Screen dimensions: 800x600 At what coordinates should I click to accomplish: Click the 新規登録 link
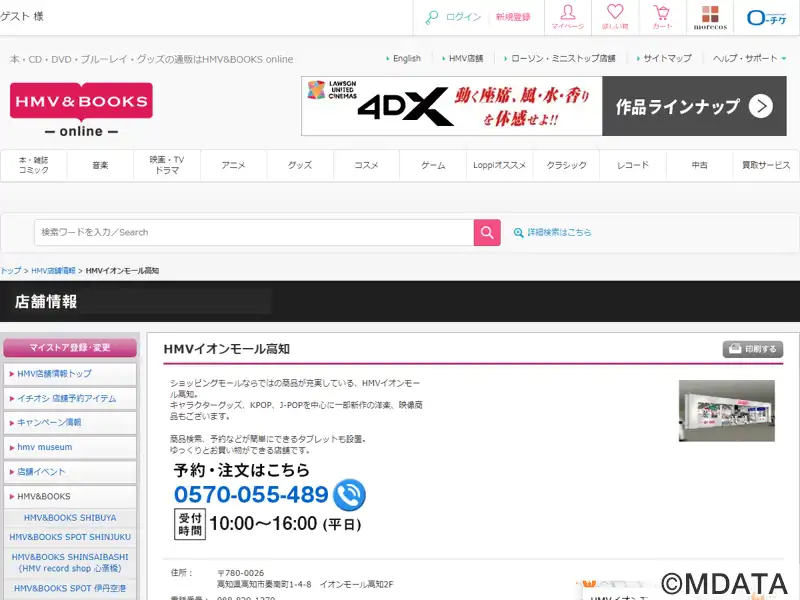click(513, 17)
